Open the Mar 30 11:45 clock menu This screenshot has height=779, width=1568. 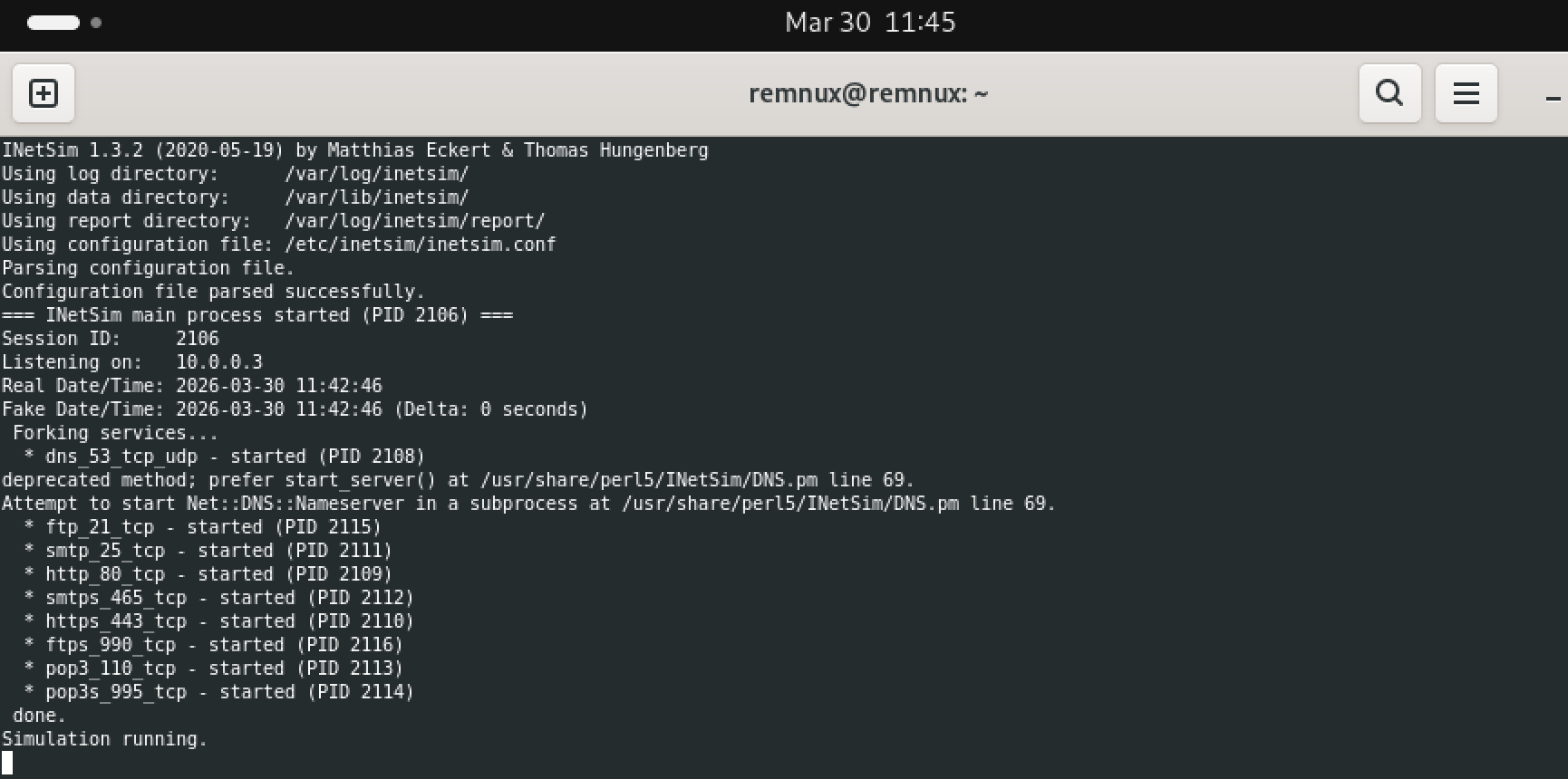tap(869, 23)
